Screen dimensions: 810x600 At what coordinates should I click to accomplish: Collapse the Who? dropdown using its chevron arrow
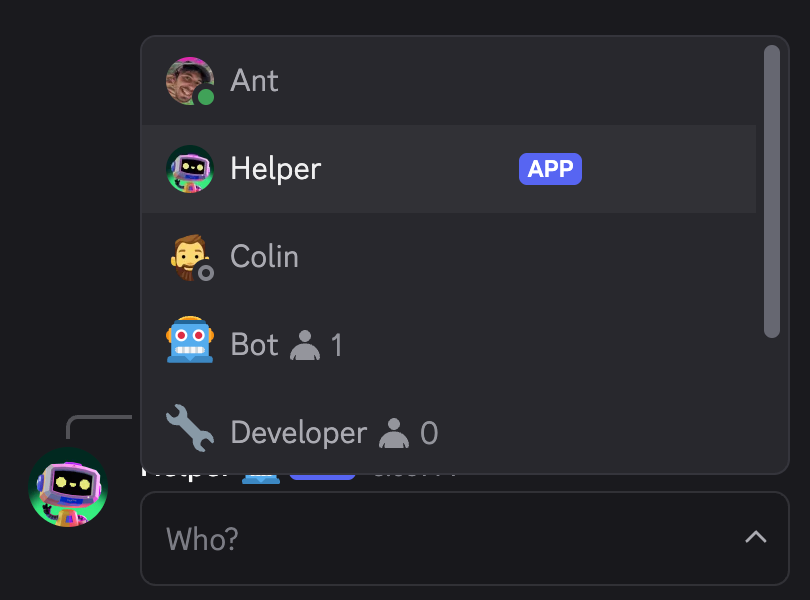[756, 538]
